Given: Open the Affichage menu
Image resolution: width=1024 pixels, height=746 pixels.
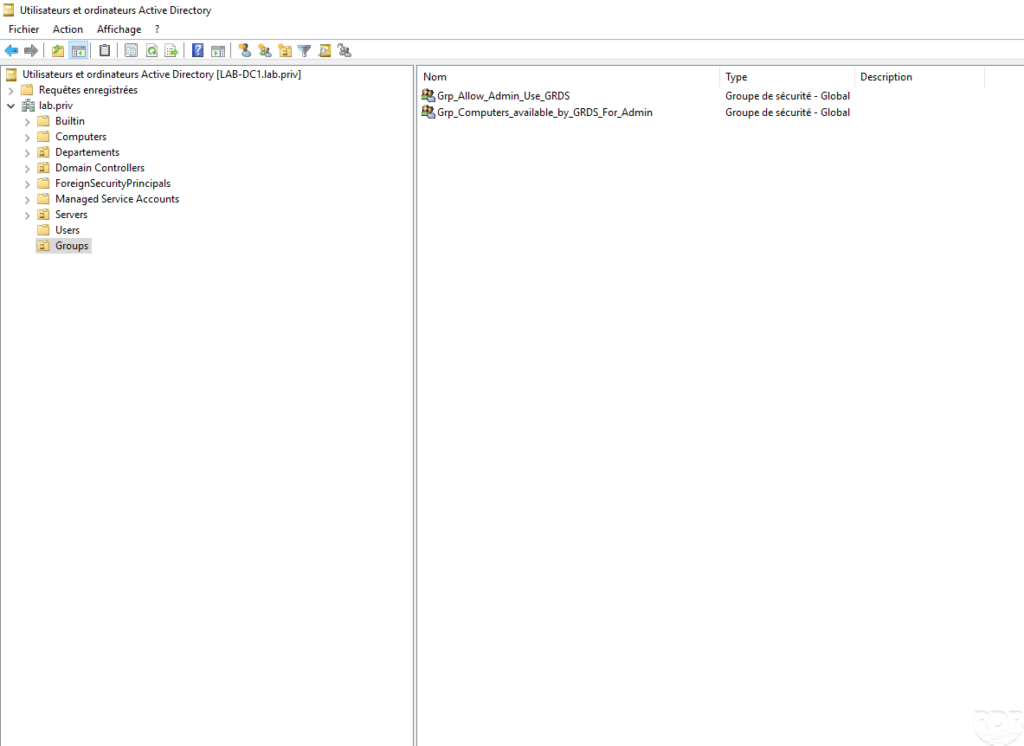Looking at the screenshot, I should [119, 29].
